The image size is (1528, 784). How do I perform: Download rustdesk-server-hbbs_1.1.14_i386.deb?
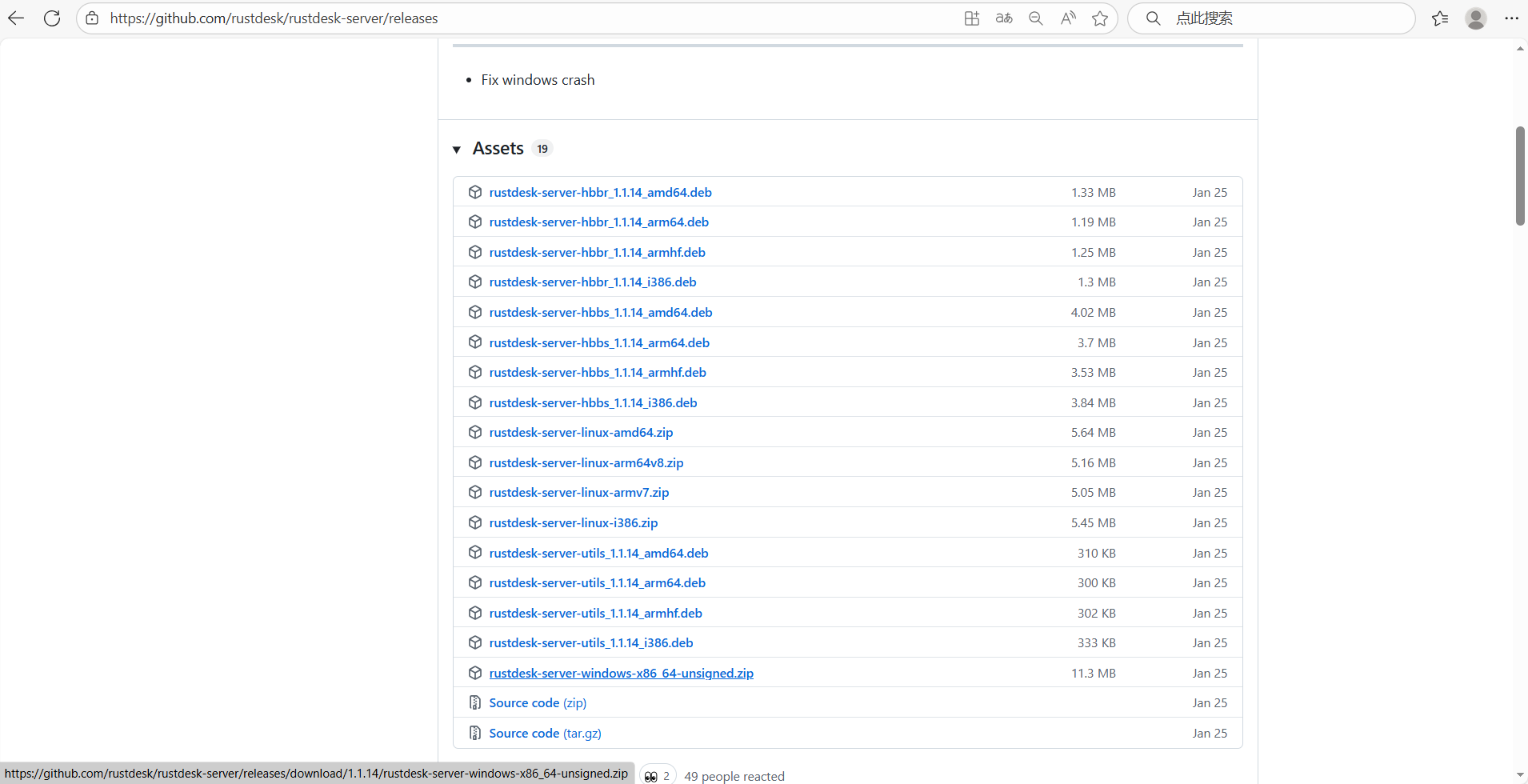(593, 402)
